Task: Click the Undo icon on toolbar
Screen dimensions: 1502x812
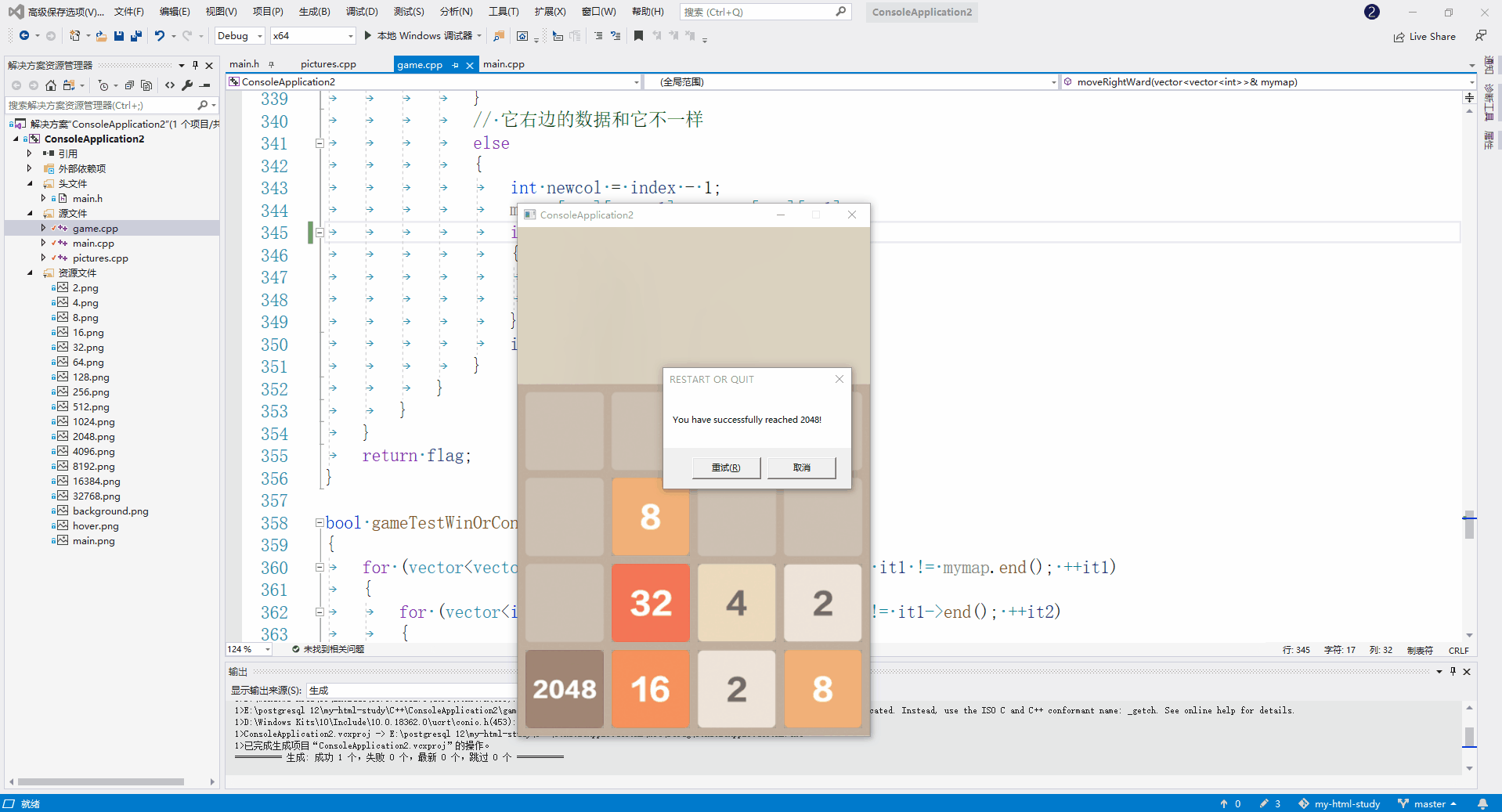Action: point(160,36)
